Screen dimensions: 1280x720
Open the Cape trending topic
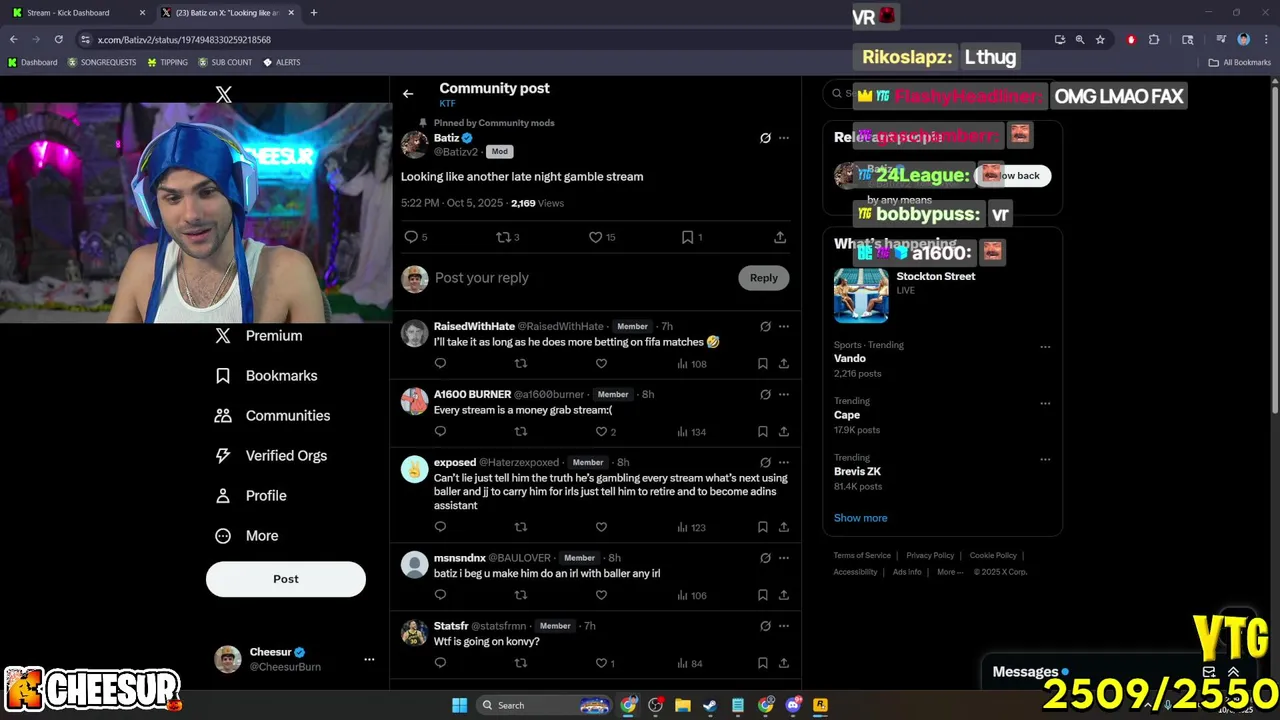[x=847, y=415]
